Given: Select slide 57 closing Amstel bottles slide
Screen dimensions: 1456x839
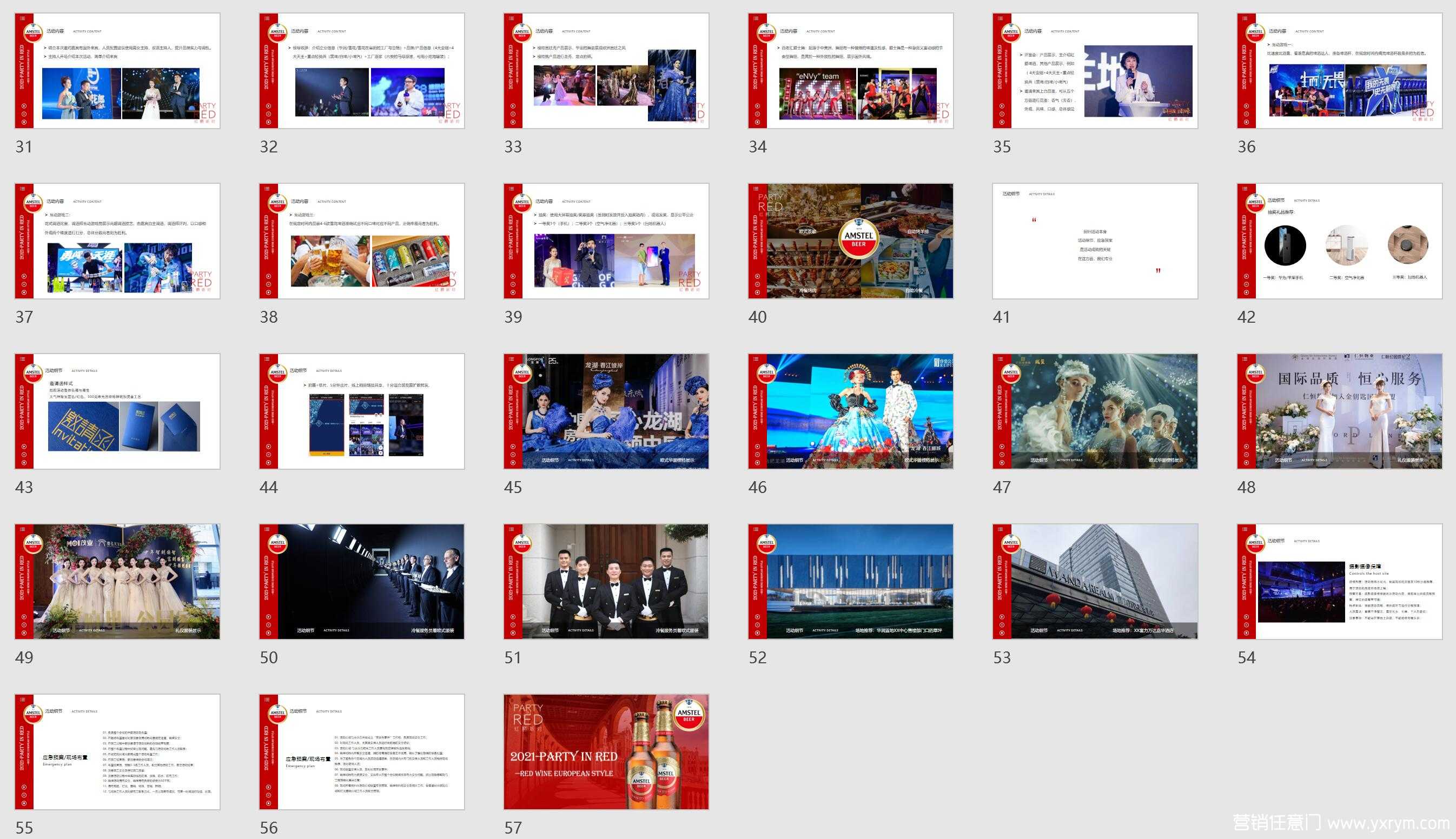Looking at the screenshot, I should click(x=606, y=752).
